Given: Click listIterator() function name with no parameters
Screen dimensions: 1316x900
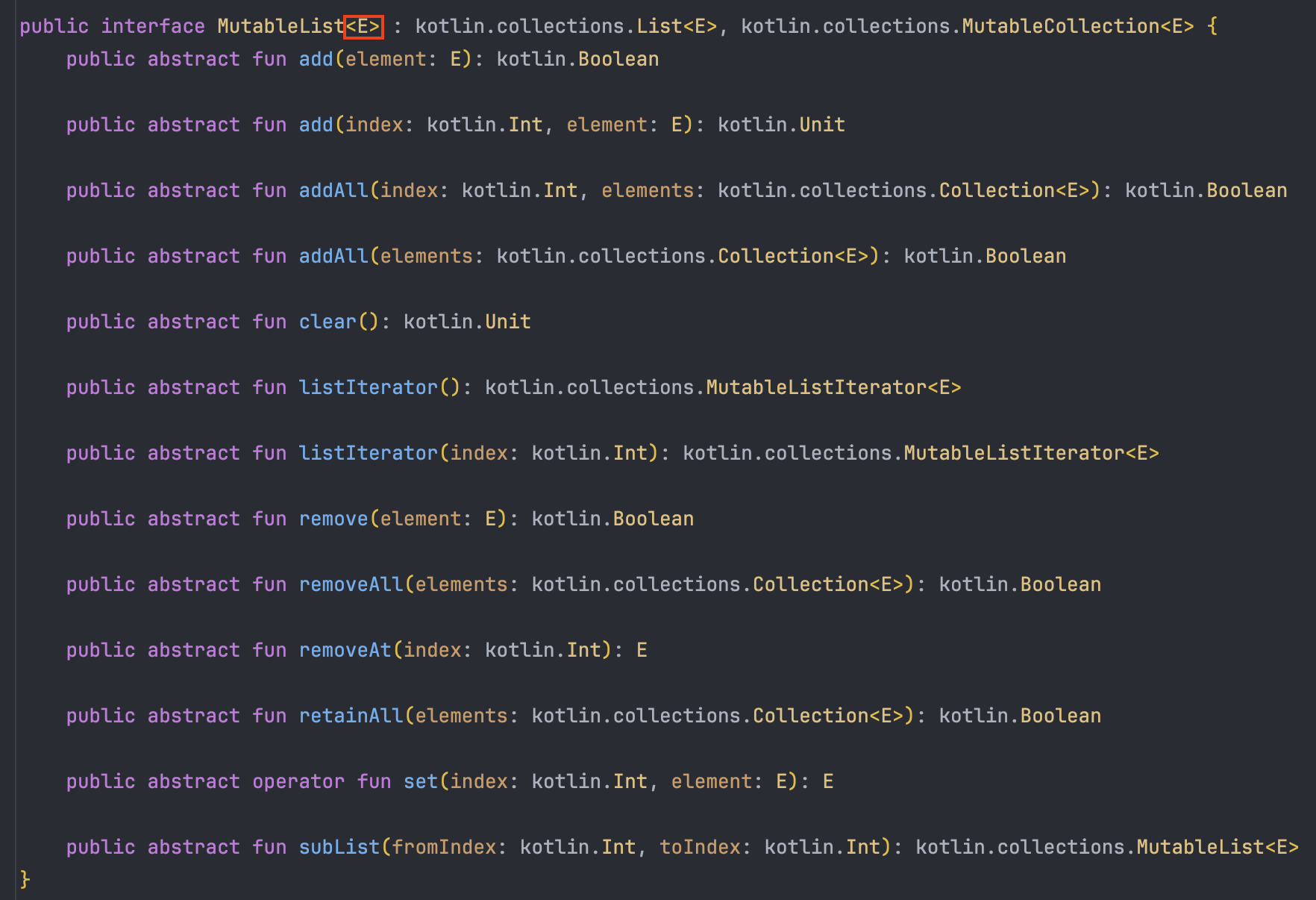Looking at the screenshot, I should [x=369, y=387].
